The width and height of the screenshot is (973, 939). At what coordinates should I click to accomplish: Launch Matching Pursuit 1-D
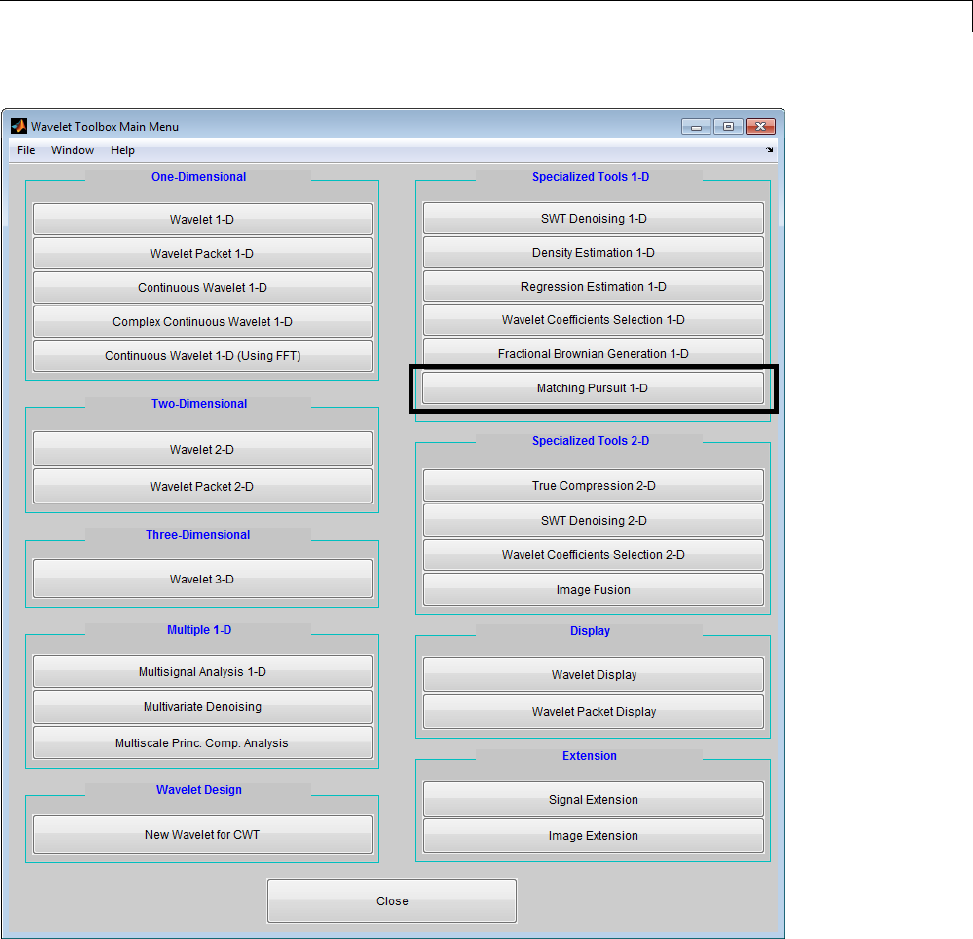593,388
